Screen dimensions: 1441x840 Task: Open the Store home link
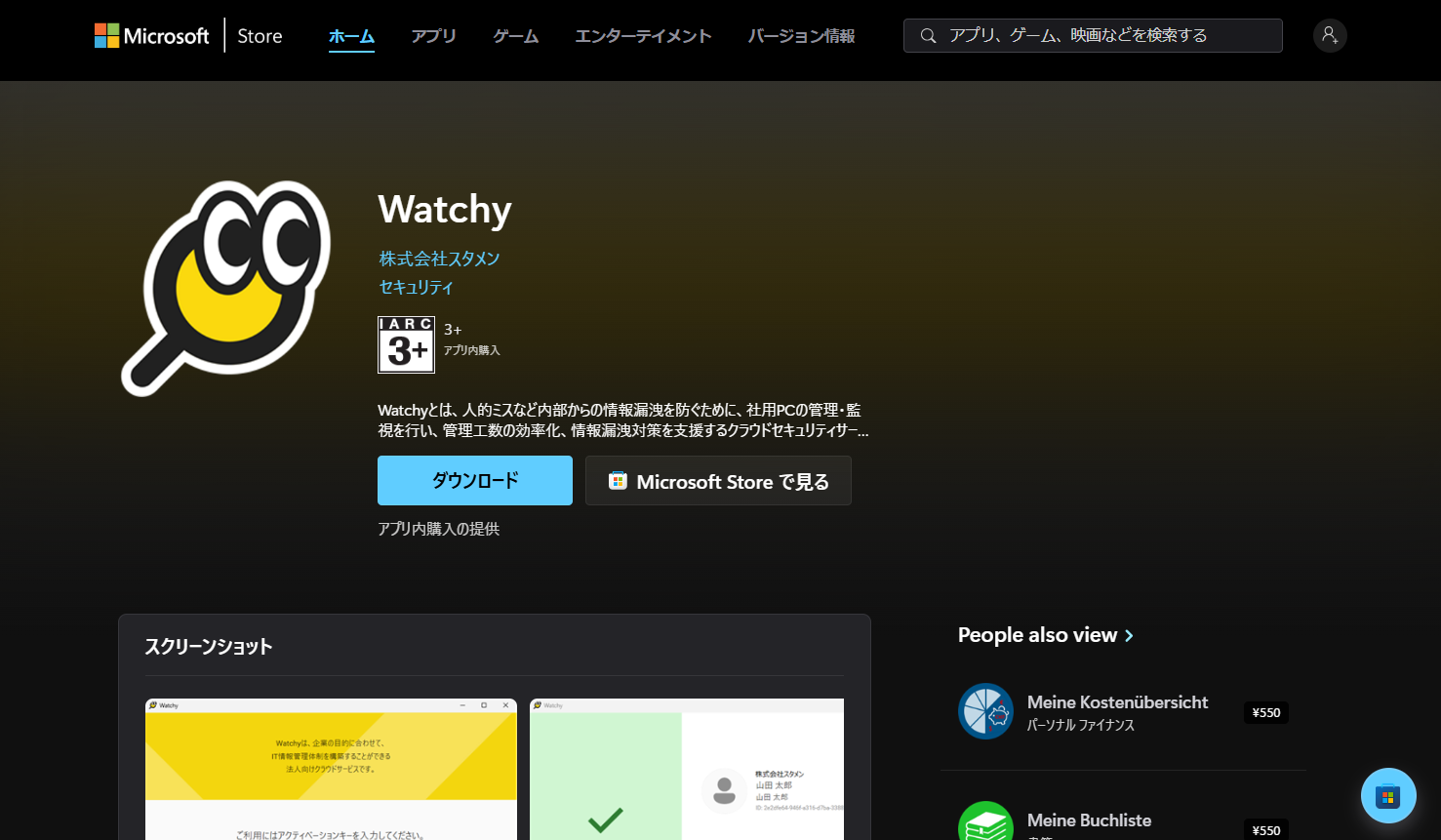260,36
